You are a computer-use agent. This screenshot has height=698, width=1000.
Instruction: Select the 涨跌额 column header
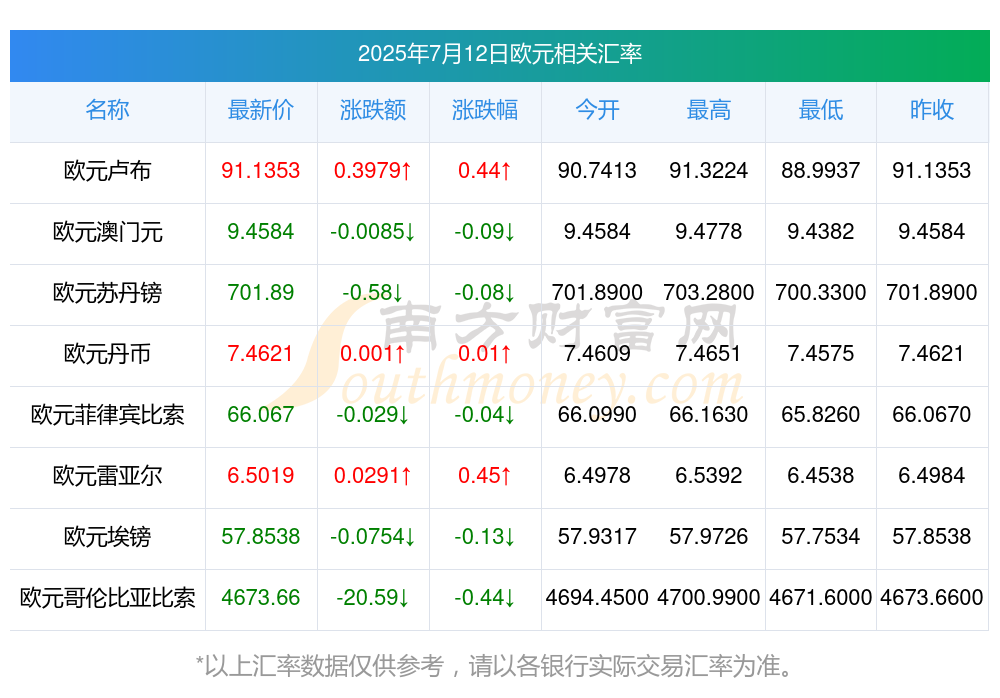(372, 110)
